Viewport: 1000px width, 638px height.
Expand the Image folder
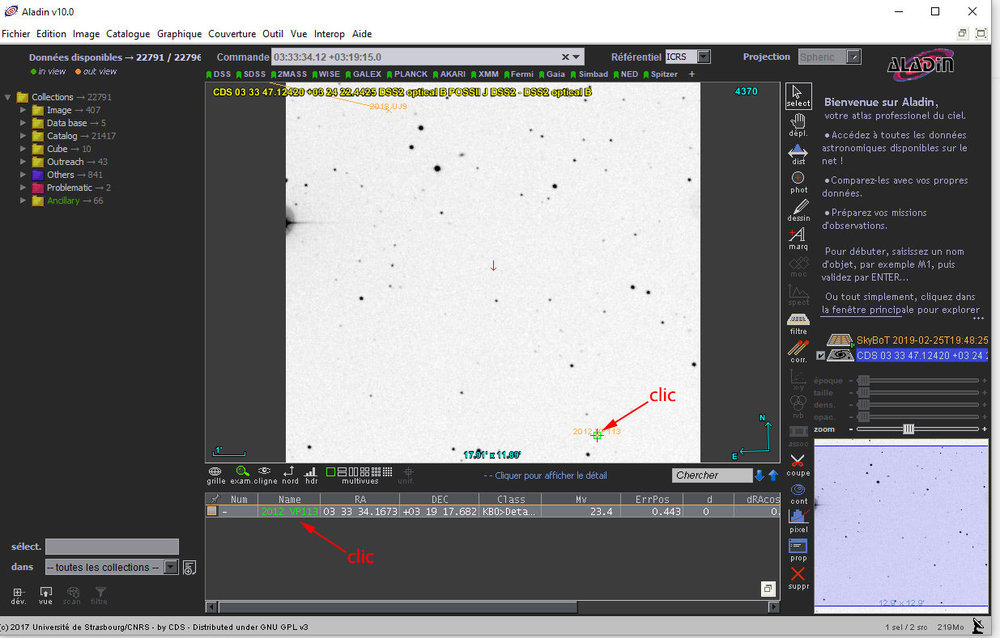[23, 110]
